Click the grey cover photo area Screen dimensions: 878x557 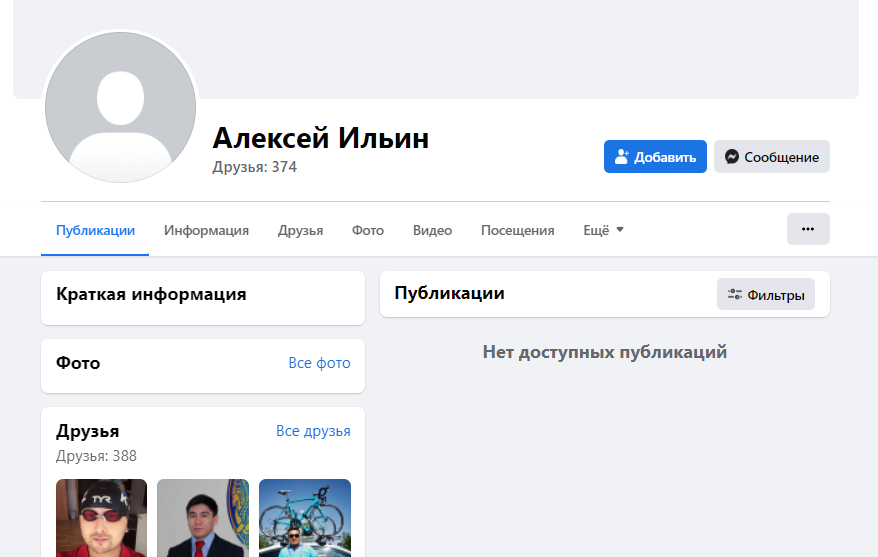pyautogui.click(x=530, y=48)
